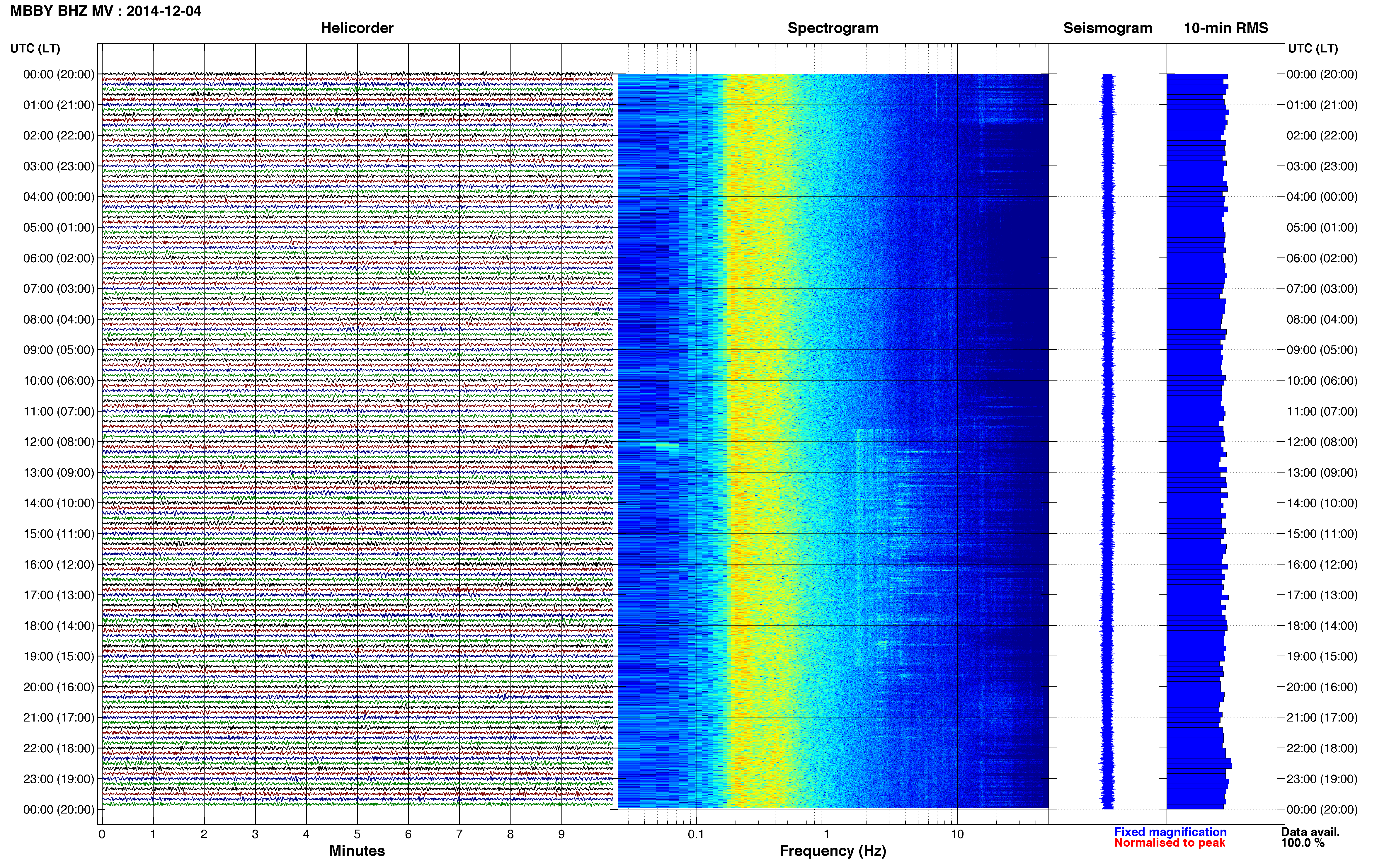Click the left '05:00 (01:00)' time label
Viewport: 1389px width, 868px height.
[59, 227]
